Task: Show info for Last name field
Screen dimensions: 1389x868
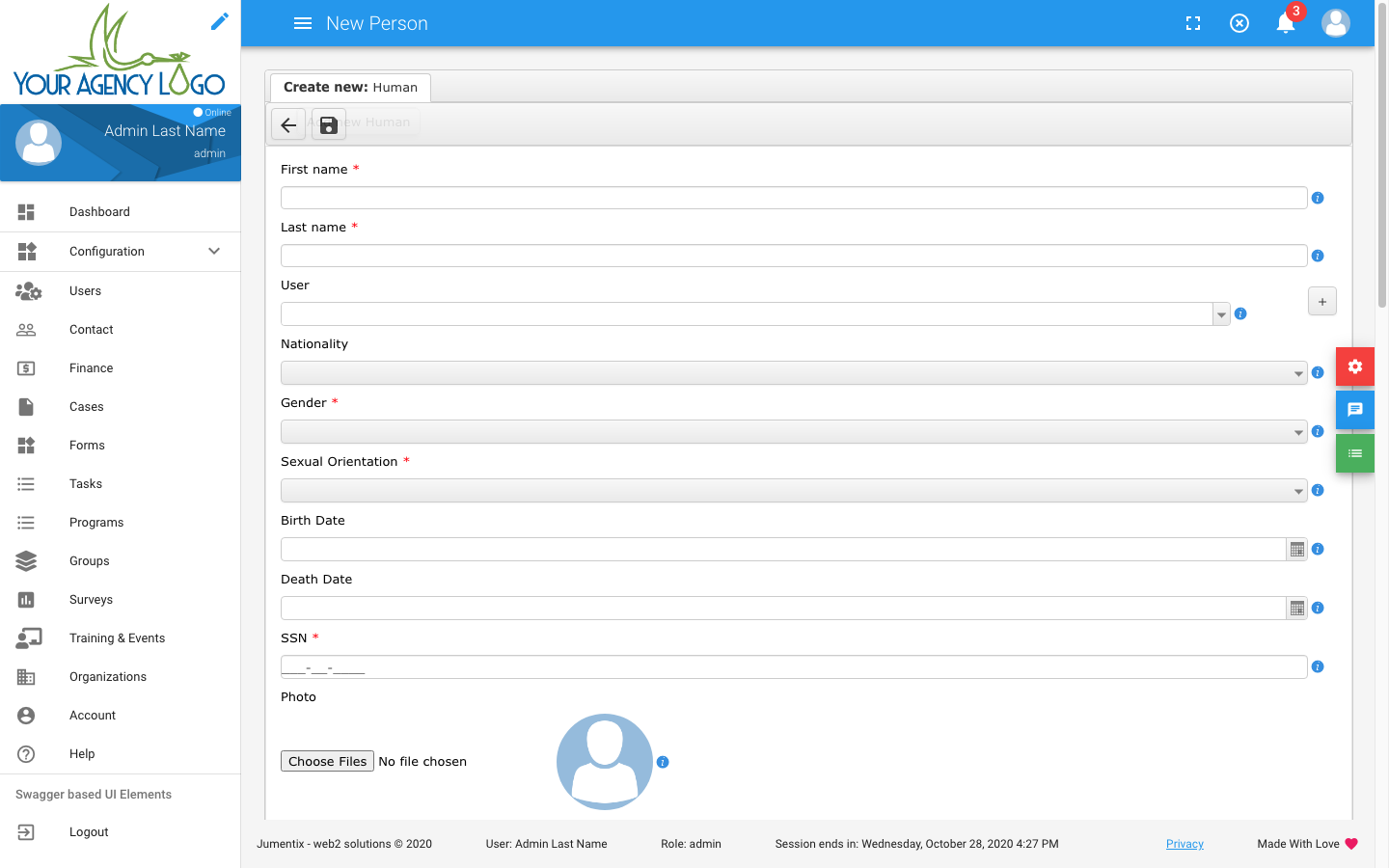Action: [x=1318, y=256]
